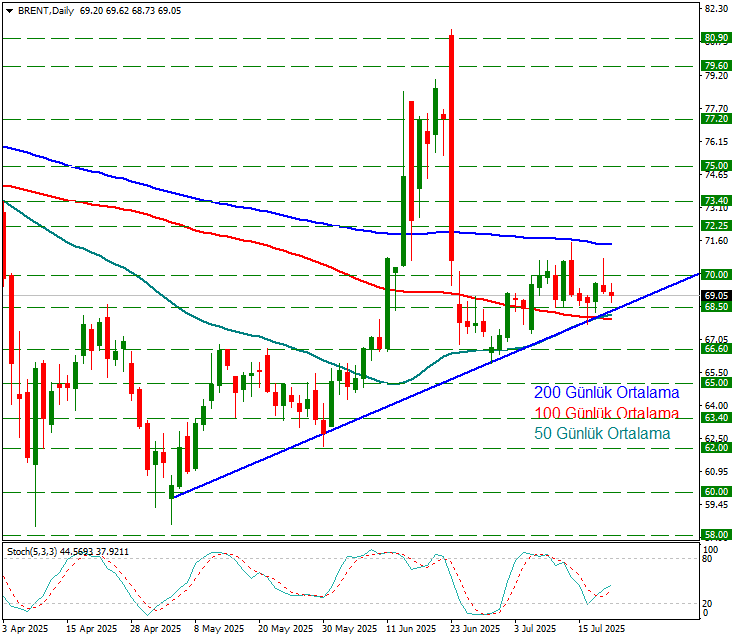Click the current price 69.05 label
739x640 pixels.
(x=716, y=295)
